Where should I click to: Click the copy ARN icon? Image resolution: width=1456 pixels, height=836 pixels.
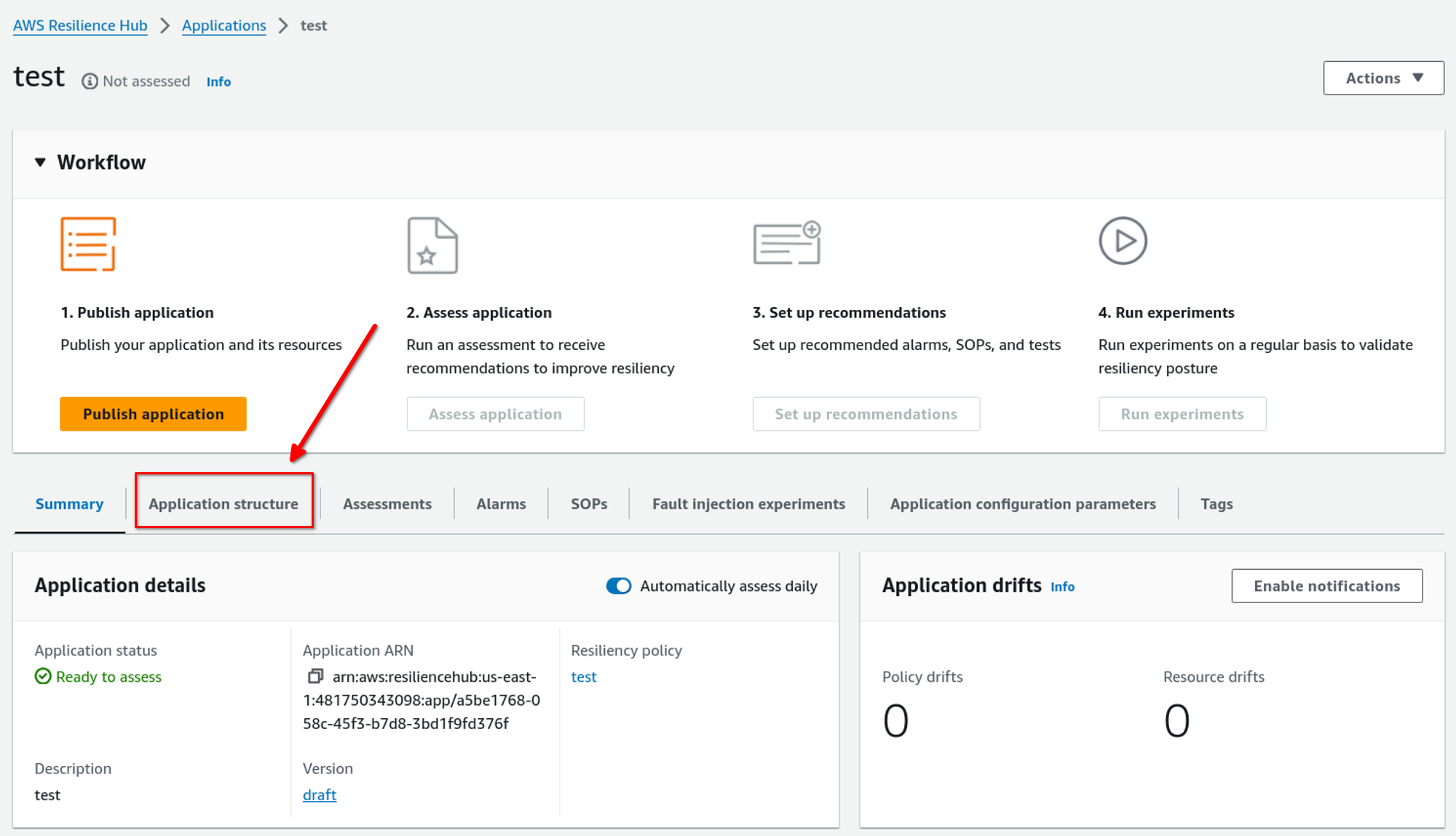point(315,677)
